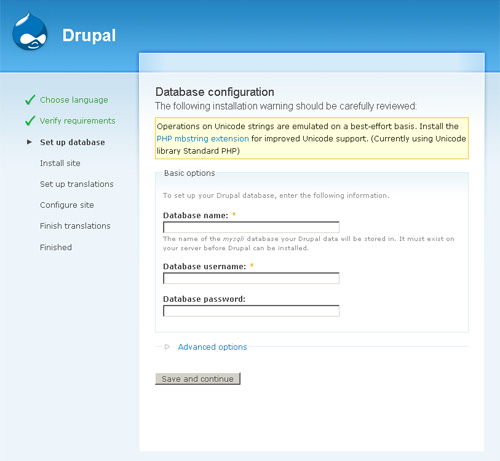
Task: Open the PHP mbstring extension link
Action: (203, 139)
